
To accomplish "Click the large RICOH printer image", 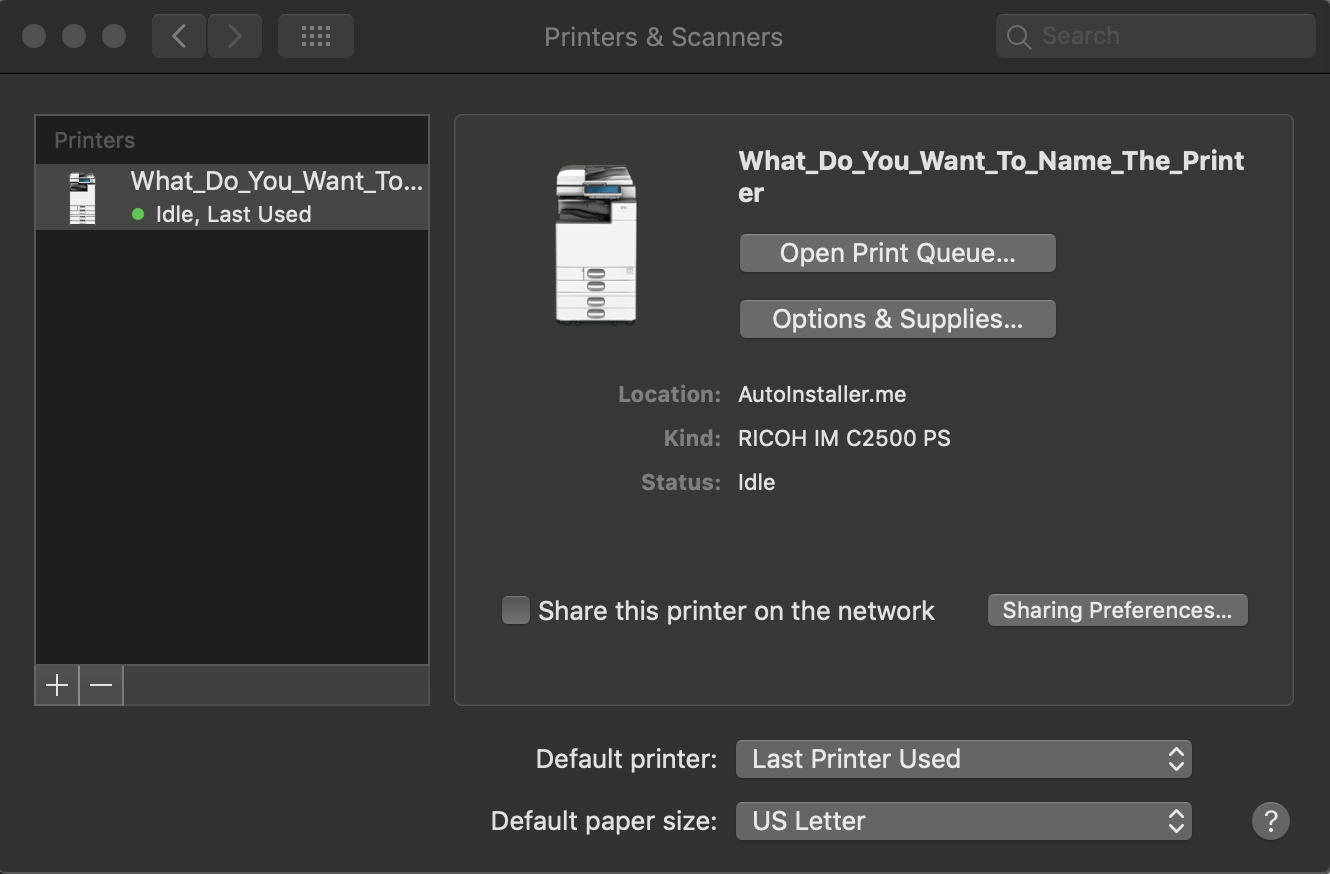I will pos(595,245).
